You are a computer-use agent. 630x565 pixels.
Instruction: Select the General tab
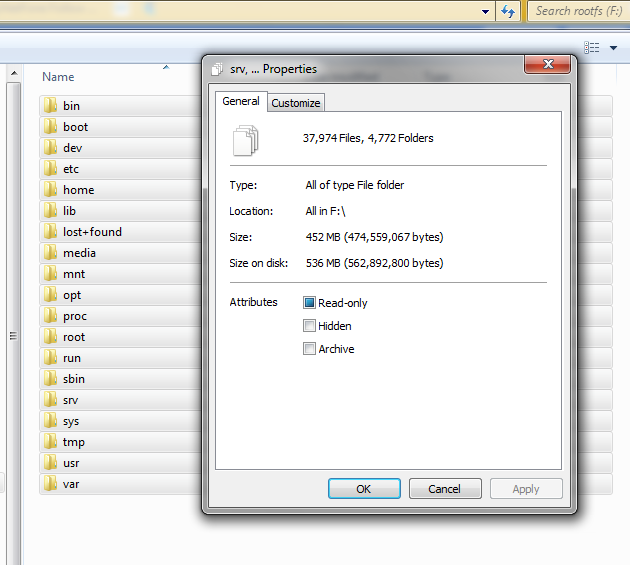coord(241,101)
